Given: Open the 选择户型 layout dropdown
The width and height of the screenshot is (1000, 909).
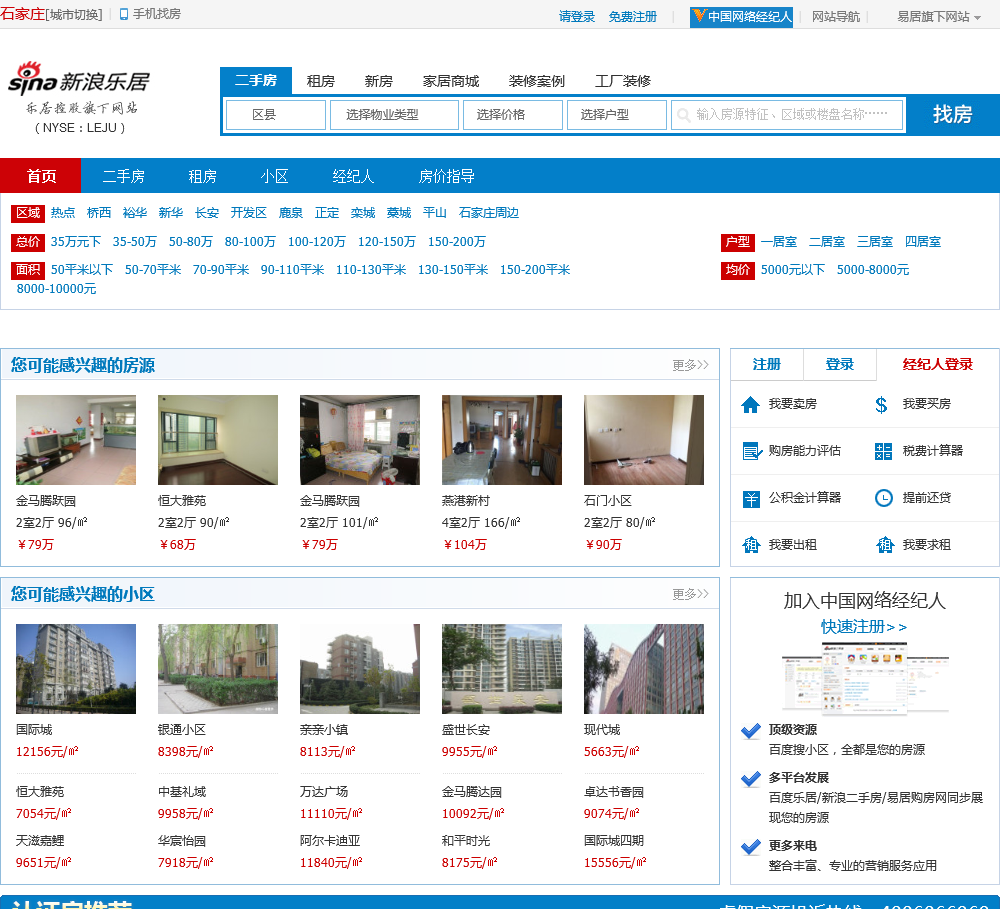Looking at the screenshot, I should click(617, 115).
